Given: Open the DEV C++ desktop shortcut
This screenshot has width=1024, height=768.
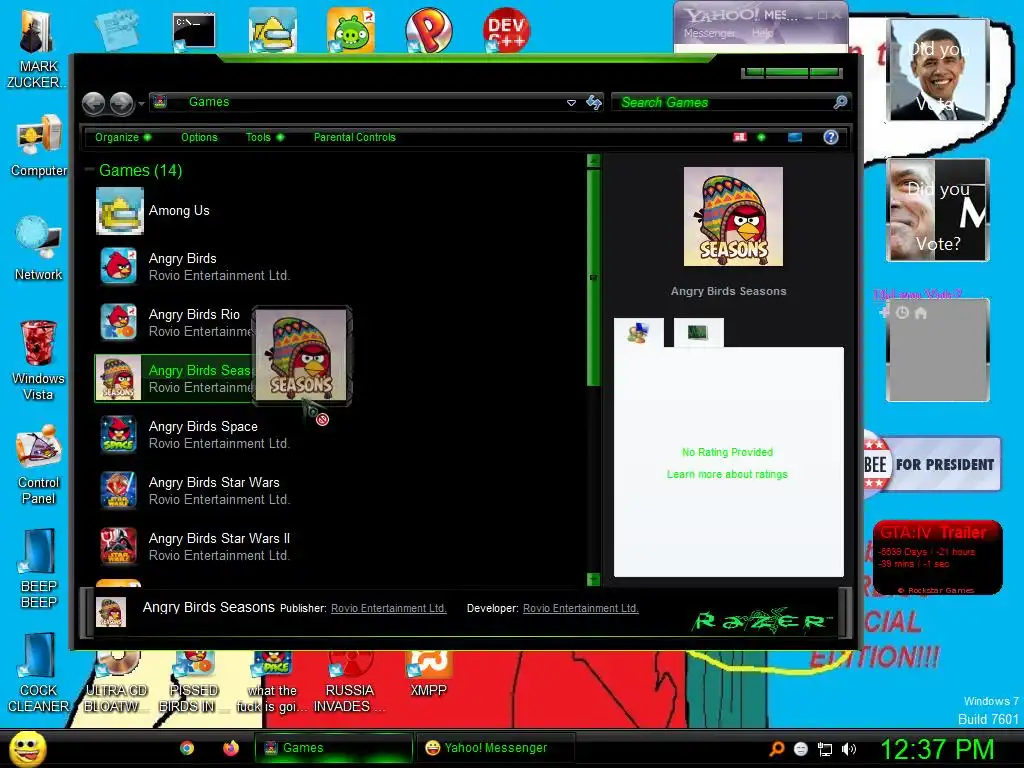Looking at the screenshot, I should click(x=507, y=30).
